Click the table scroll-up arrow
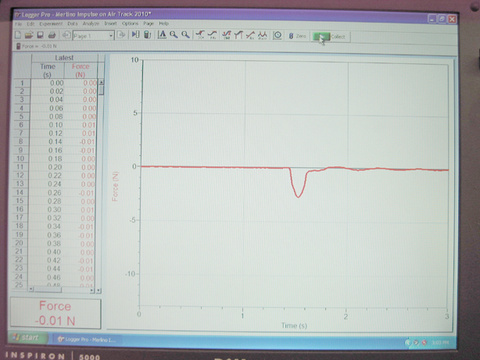The height and width of the screenshot is (360, 480). (101, 82)
